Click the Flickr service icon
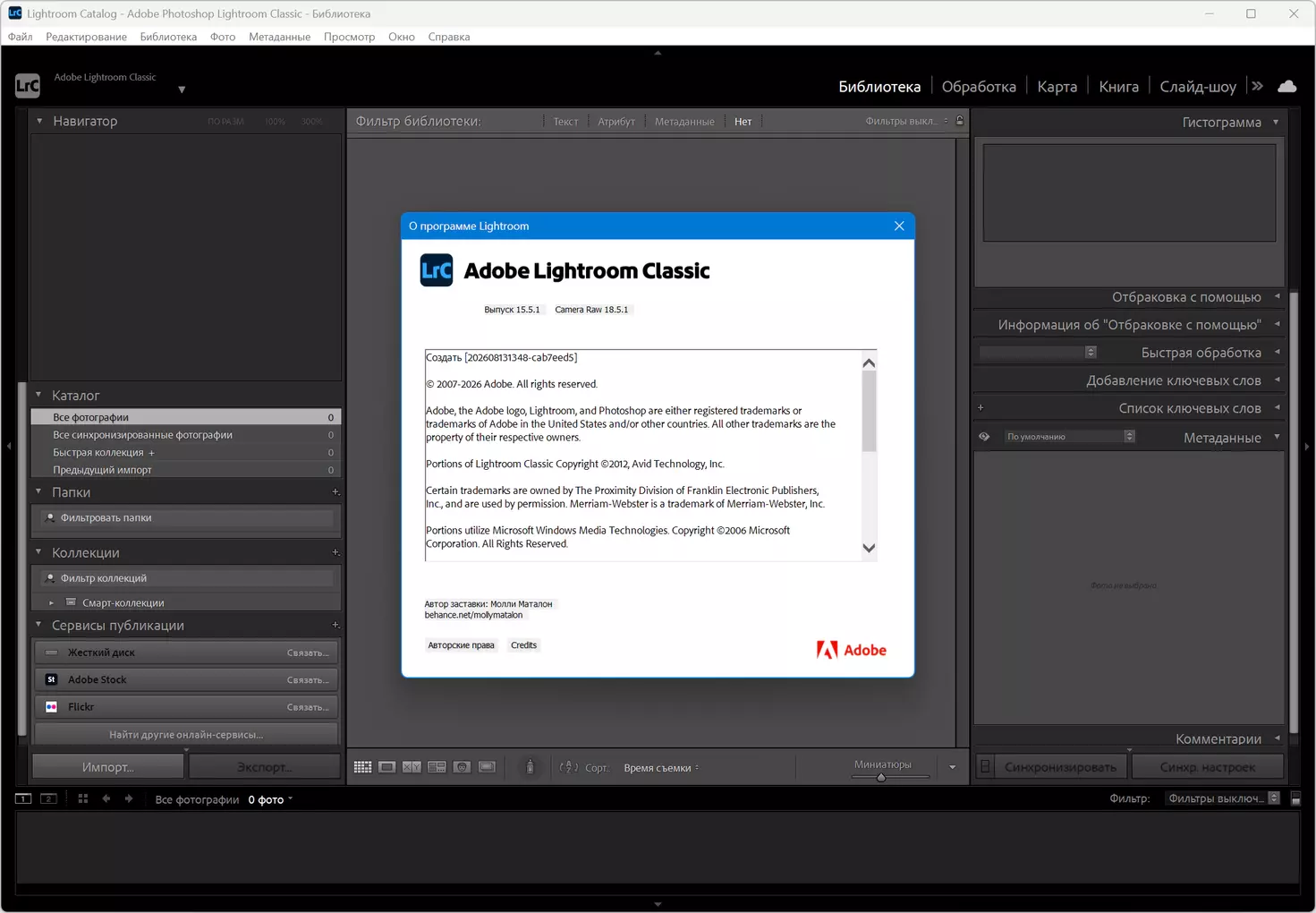The width and height of the screenshot is (1316, 913). (x=51, y=706)
